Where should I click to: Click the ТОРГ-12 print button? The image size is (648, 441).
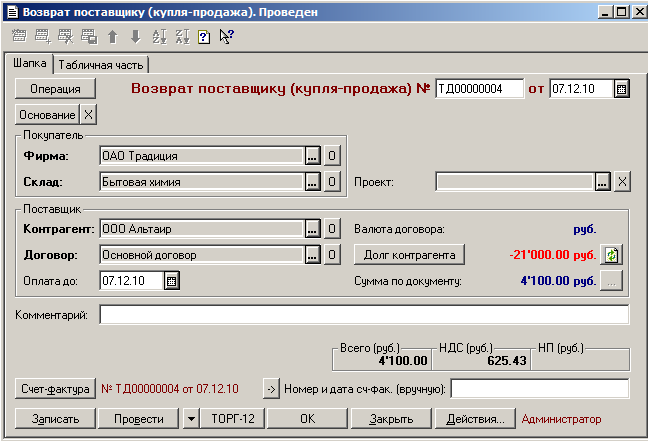[230, 418]
